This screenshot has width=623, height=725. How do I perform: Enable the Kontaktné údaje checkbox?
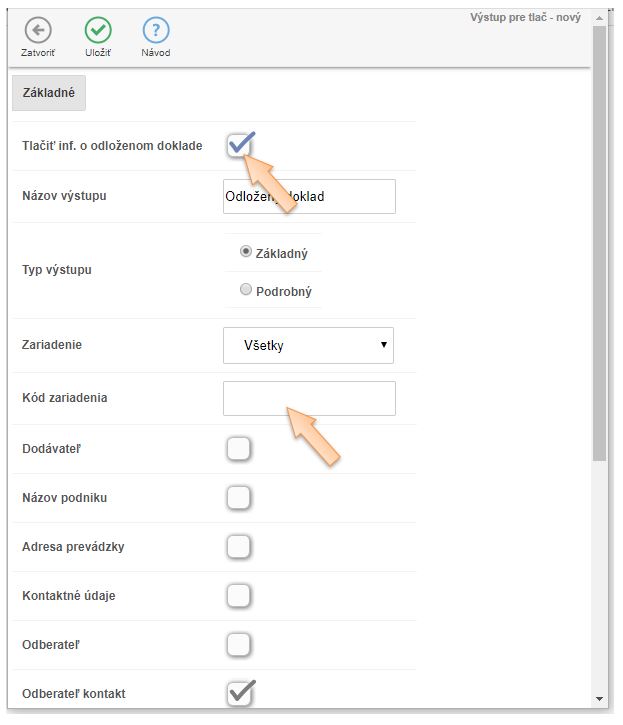pos(238,595)
